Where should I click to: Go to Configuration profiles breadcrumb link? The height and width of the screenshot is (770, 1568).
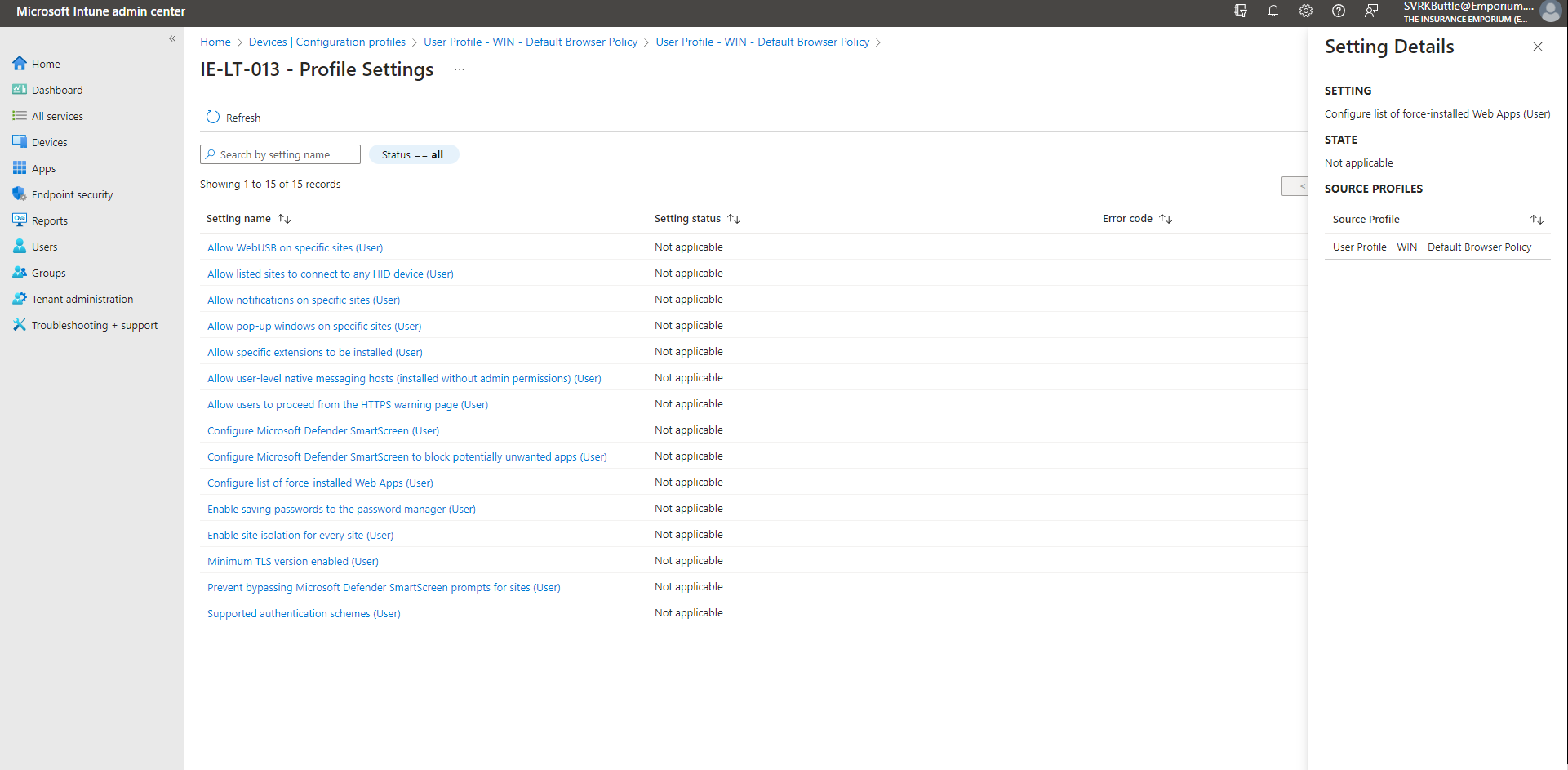click(351, 42)
